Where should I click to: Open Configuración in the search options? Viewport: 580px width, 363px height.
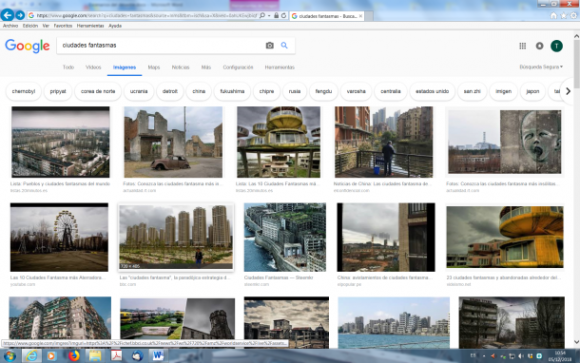click(238, 67)
